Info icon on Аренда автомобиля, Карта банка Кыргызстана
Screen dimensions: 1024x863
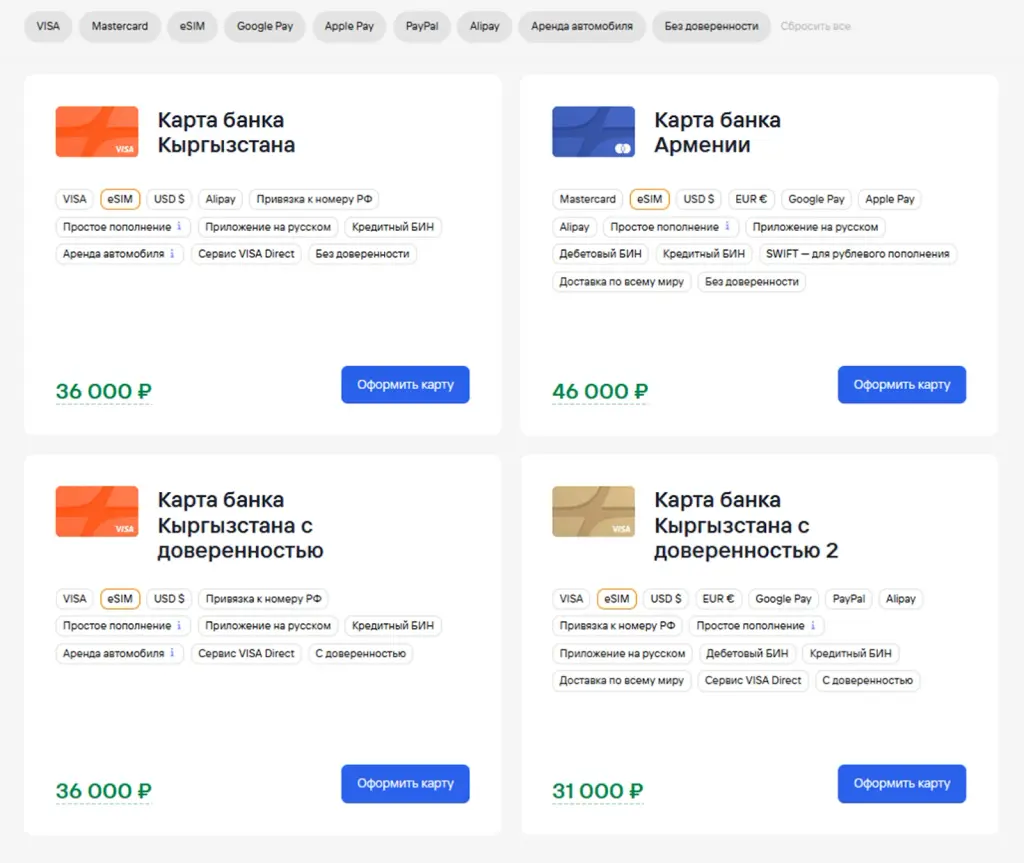tap(172, 253)
